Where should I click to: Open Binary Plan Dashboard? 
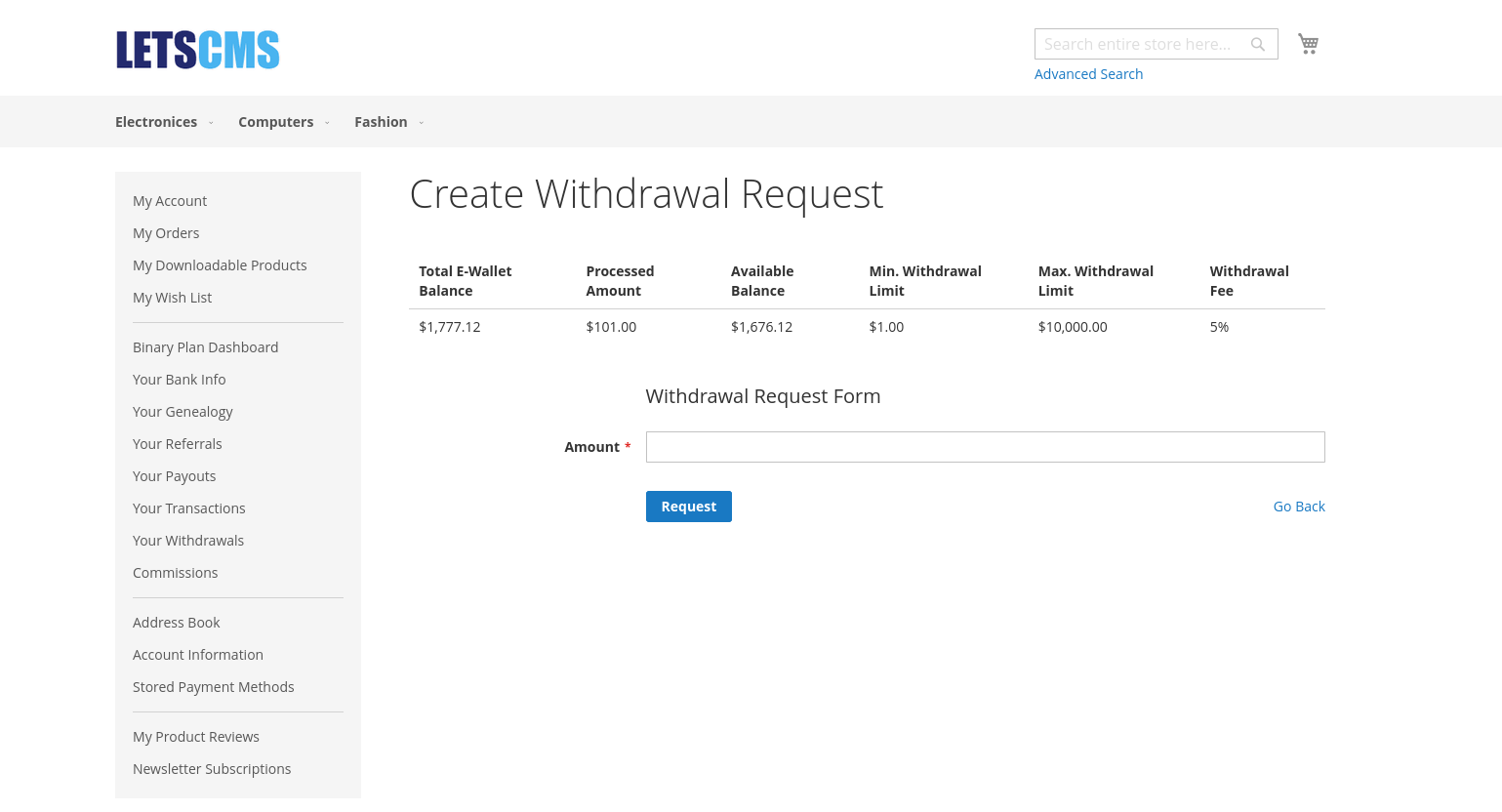205,347
